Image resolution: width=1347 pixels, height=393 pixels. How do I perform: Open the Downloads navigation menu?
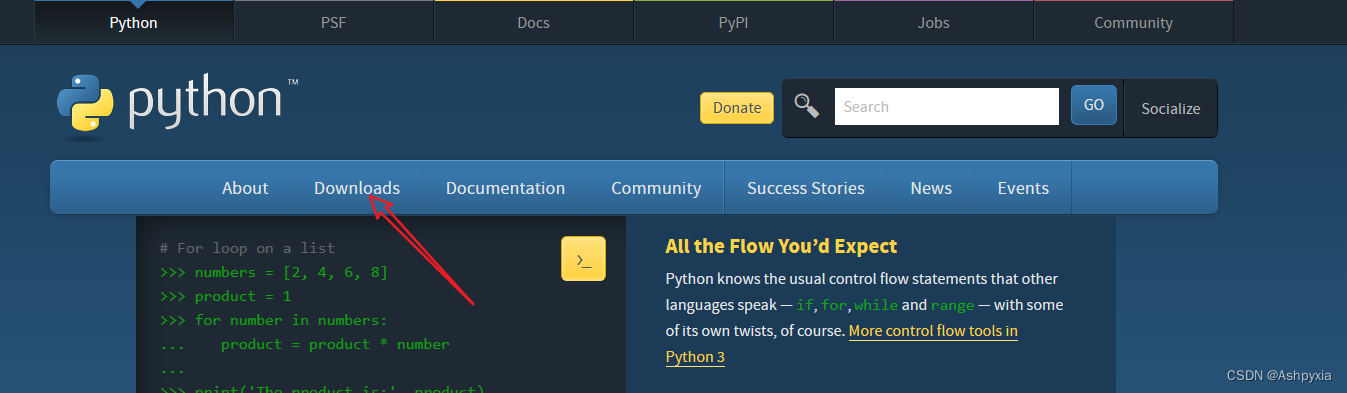[x=357, y=188]
